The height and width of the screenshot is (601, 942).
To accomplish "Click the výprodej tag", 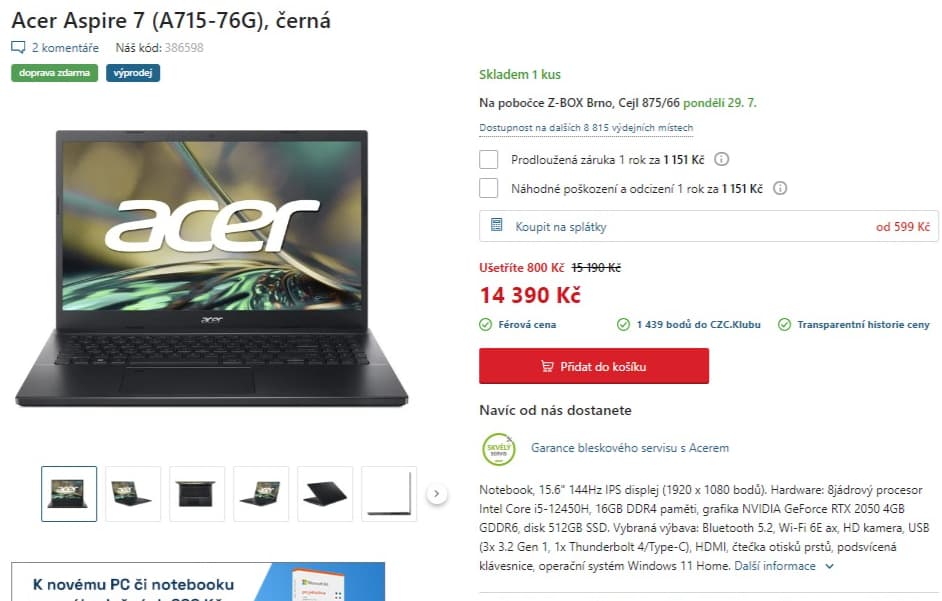I will [x=133, y=73].
